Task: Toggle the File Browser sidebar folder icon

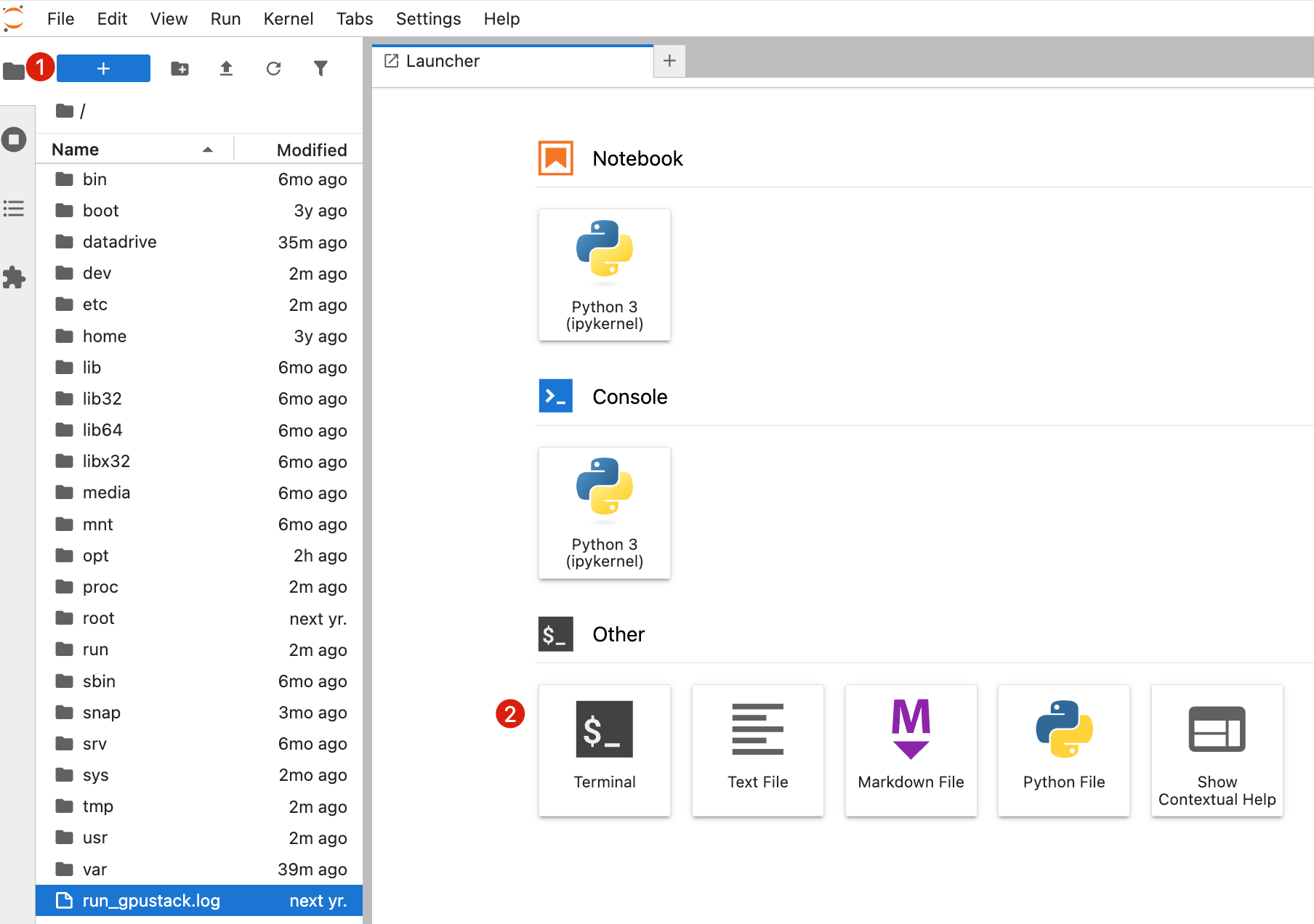Action: [13, 71]
